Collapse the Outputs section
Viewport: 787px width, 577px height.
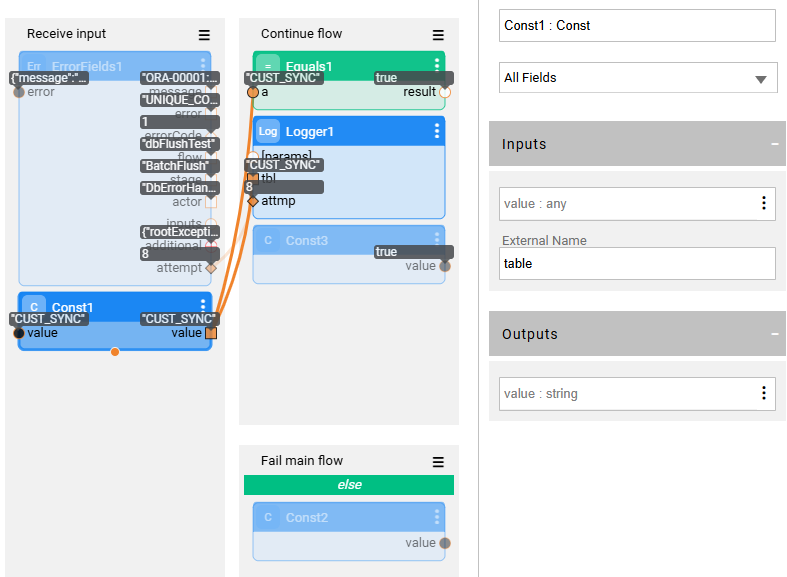pyautogui.click(x=774, y=334)
